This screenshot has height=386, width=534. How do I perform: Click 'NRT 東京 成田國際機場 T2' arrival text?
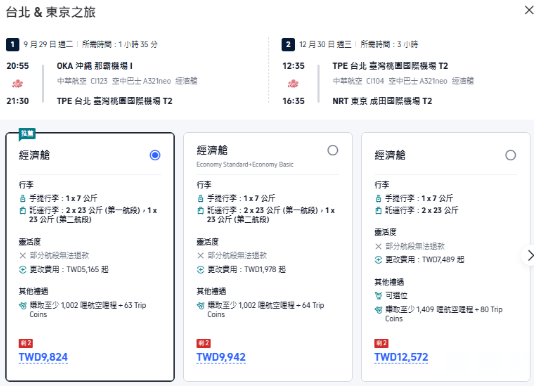click(382, 101)
